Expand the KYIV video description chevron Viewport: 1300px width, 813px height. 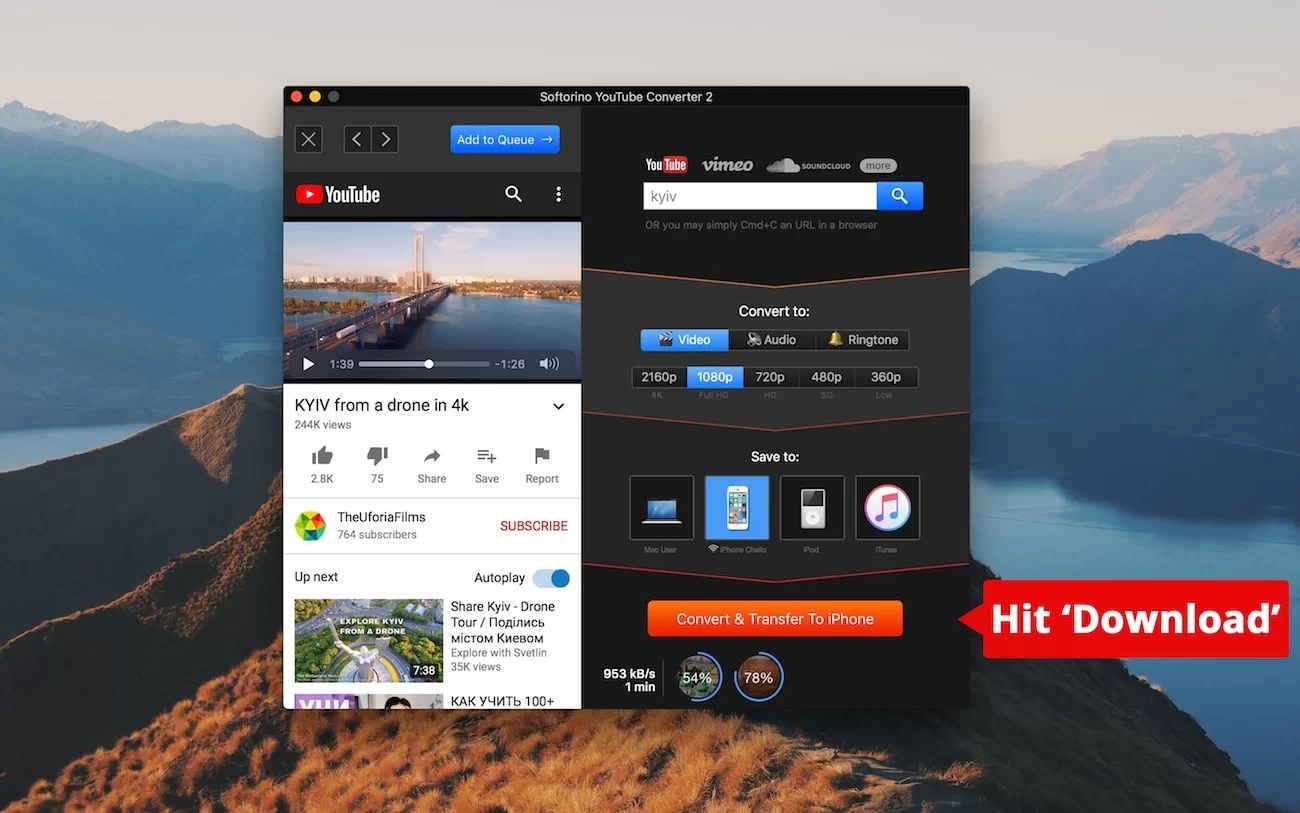[558, 406]
